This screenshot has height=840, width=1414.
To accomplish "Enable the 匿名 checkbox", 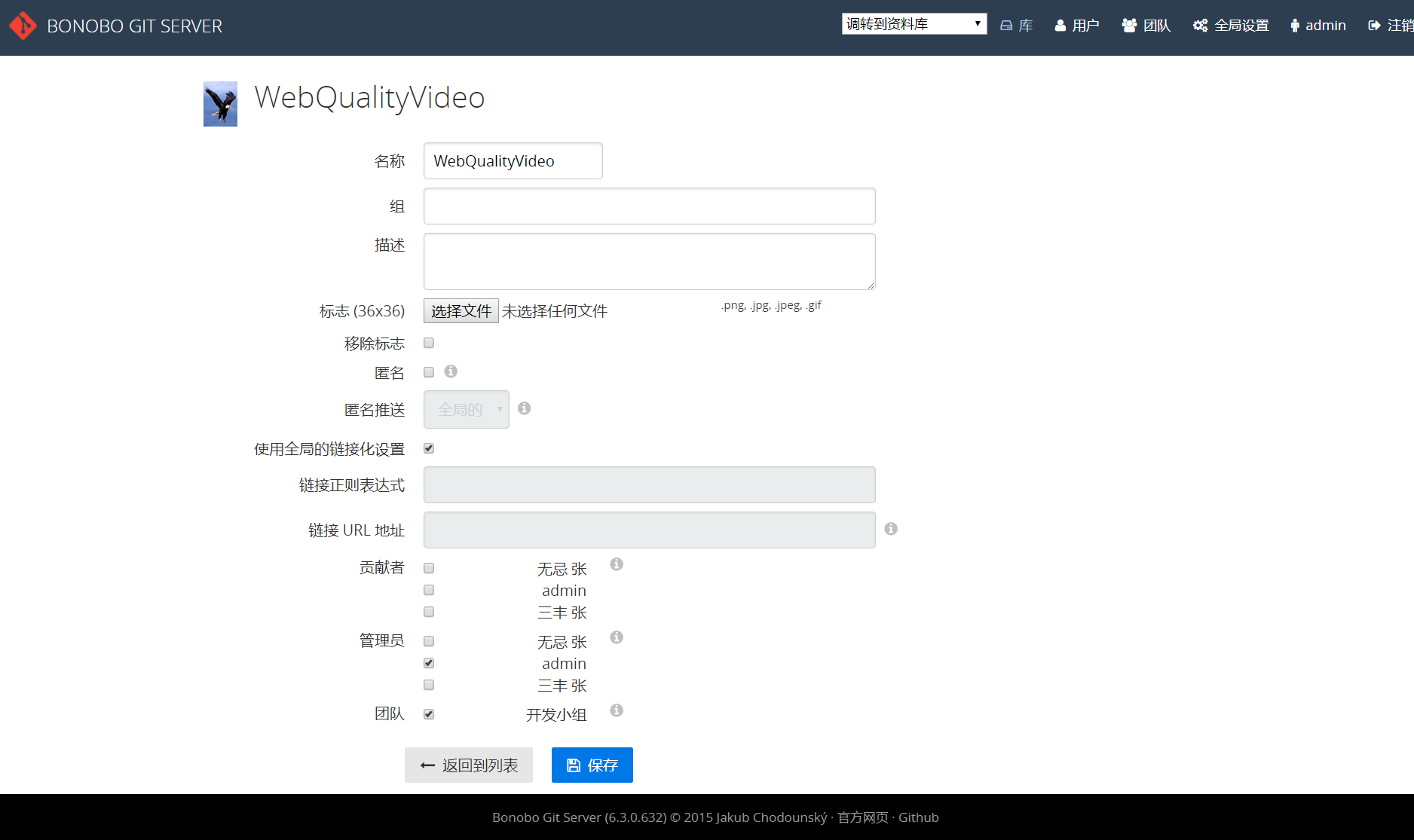I will 429,372.
